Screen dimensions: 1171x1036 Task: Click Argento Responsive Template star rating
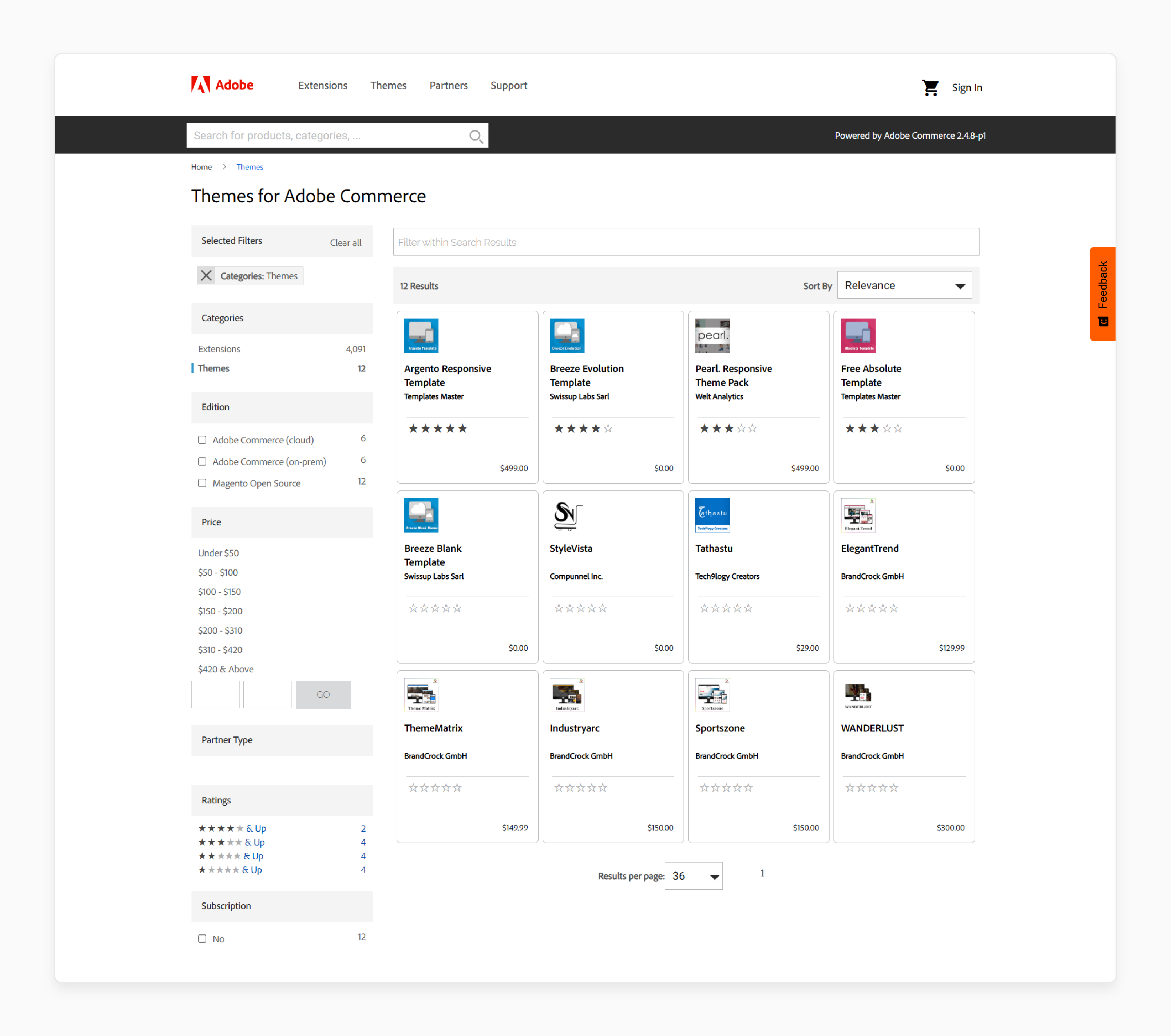(x=438, y=428)
